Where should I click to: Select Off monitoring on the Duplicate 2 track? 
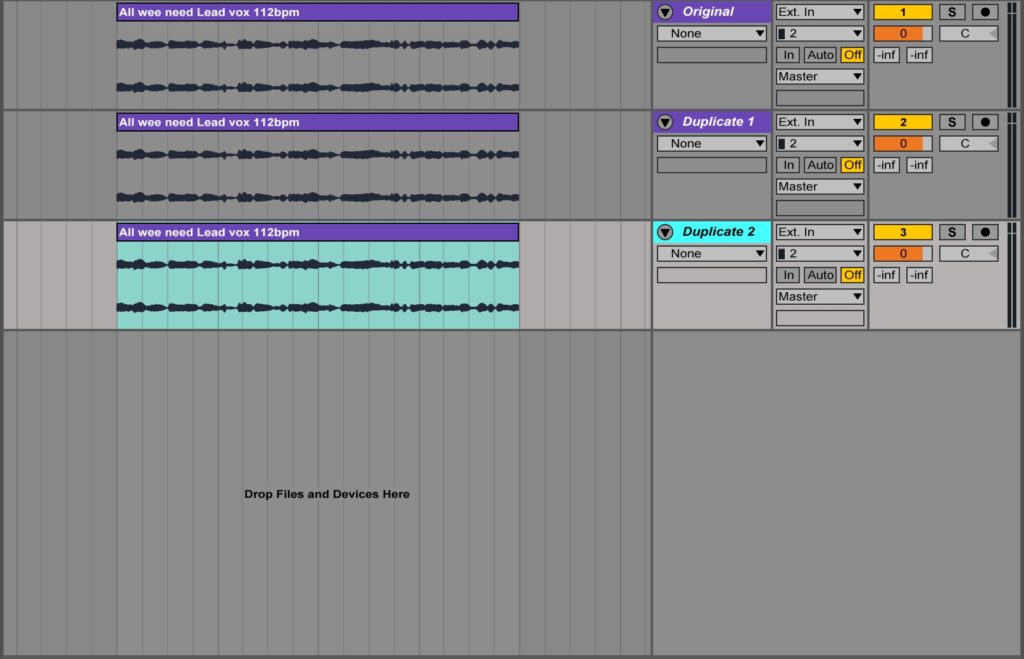click(852, 275)
